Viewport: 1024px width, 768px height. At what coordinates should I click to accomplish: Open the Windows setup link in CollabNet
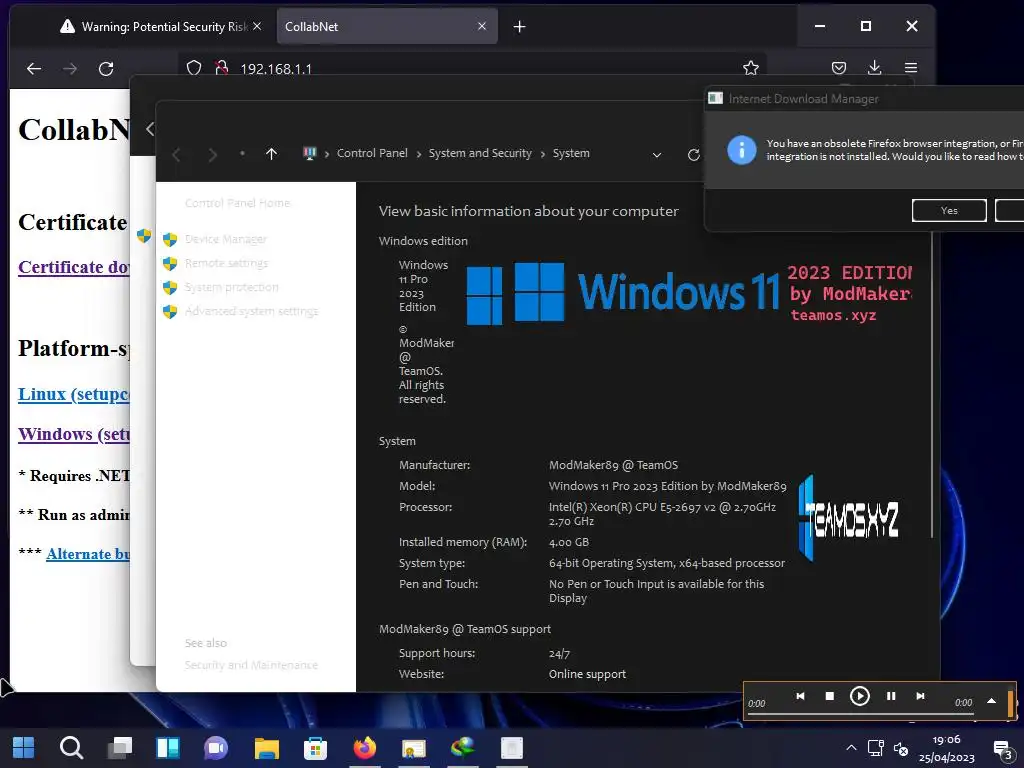(x=74, y=434)
